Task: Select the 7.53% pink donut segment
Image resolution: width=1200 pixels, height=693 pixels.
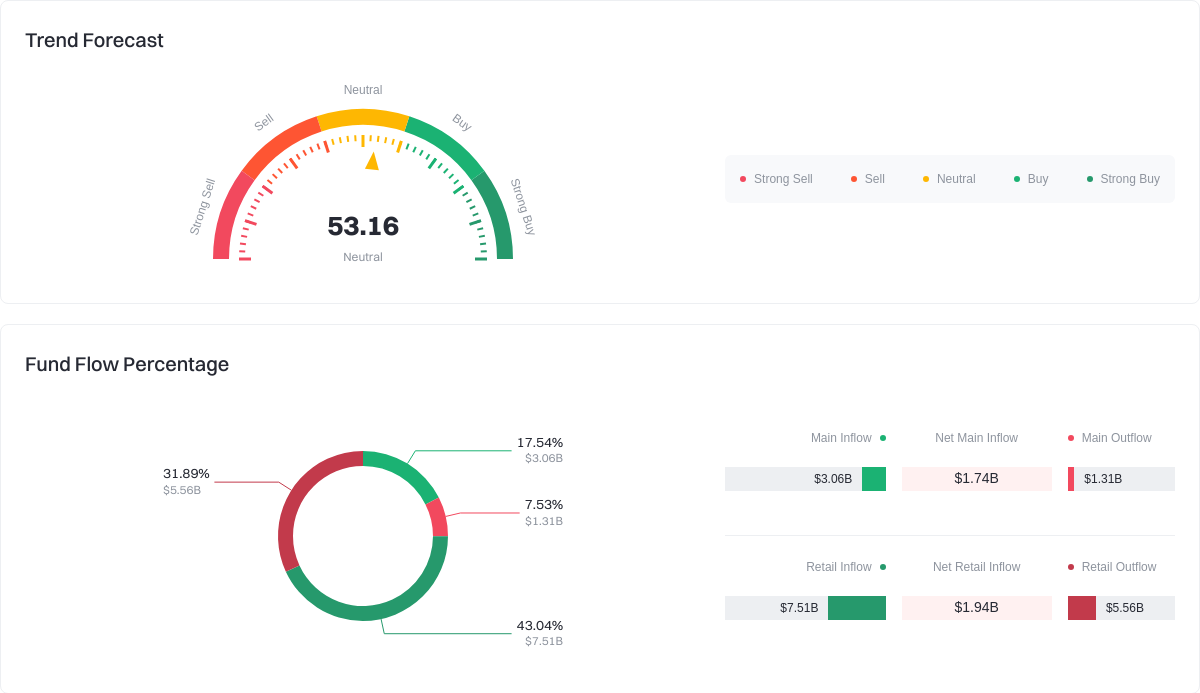Action: [x=438, y=517]
